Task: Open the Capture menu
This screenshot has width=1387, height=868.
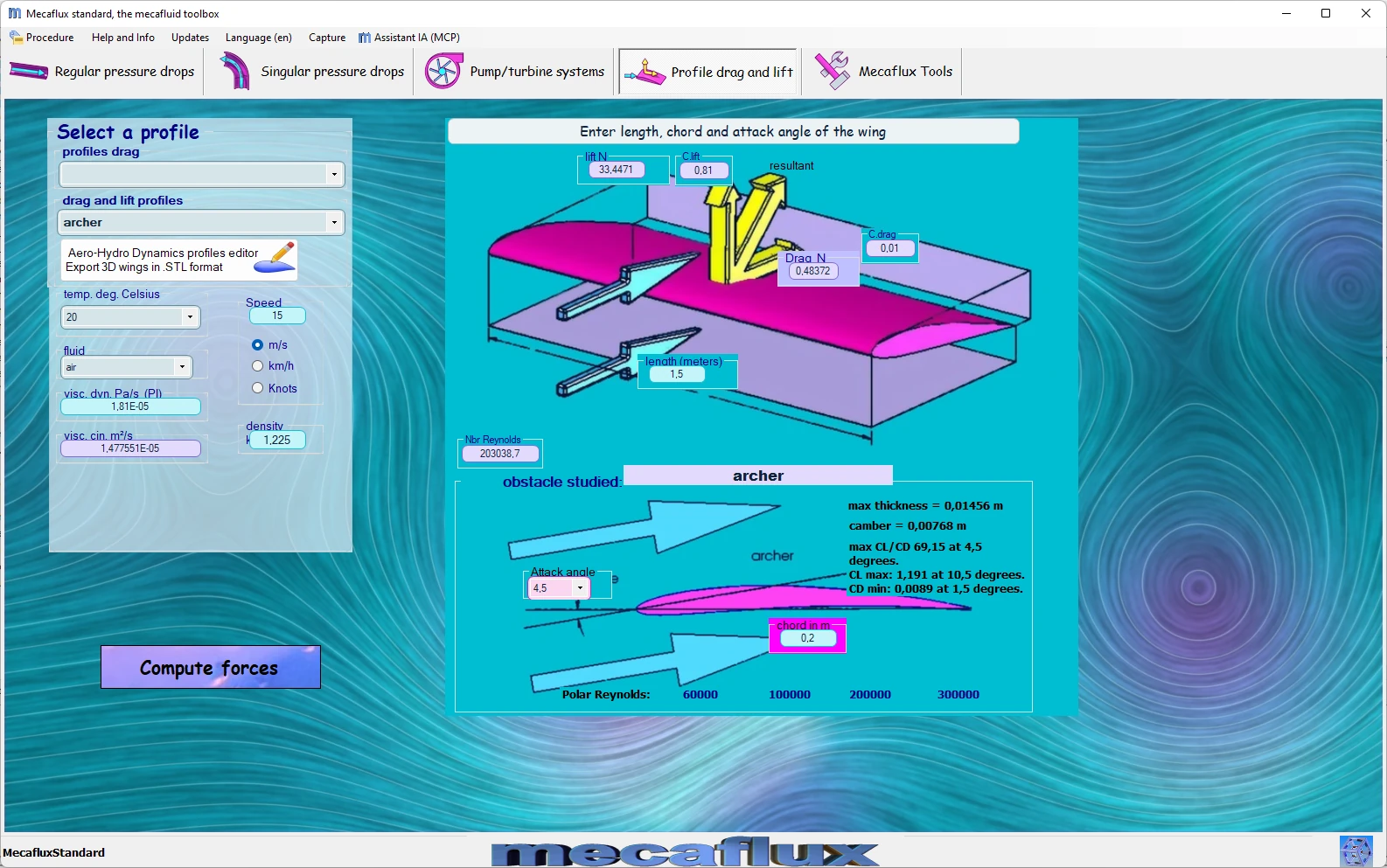Action: coord(327,38)
